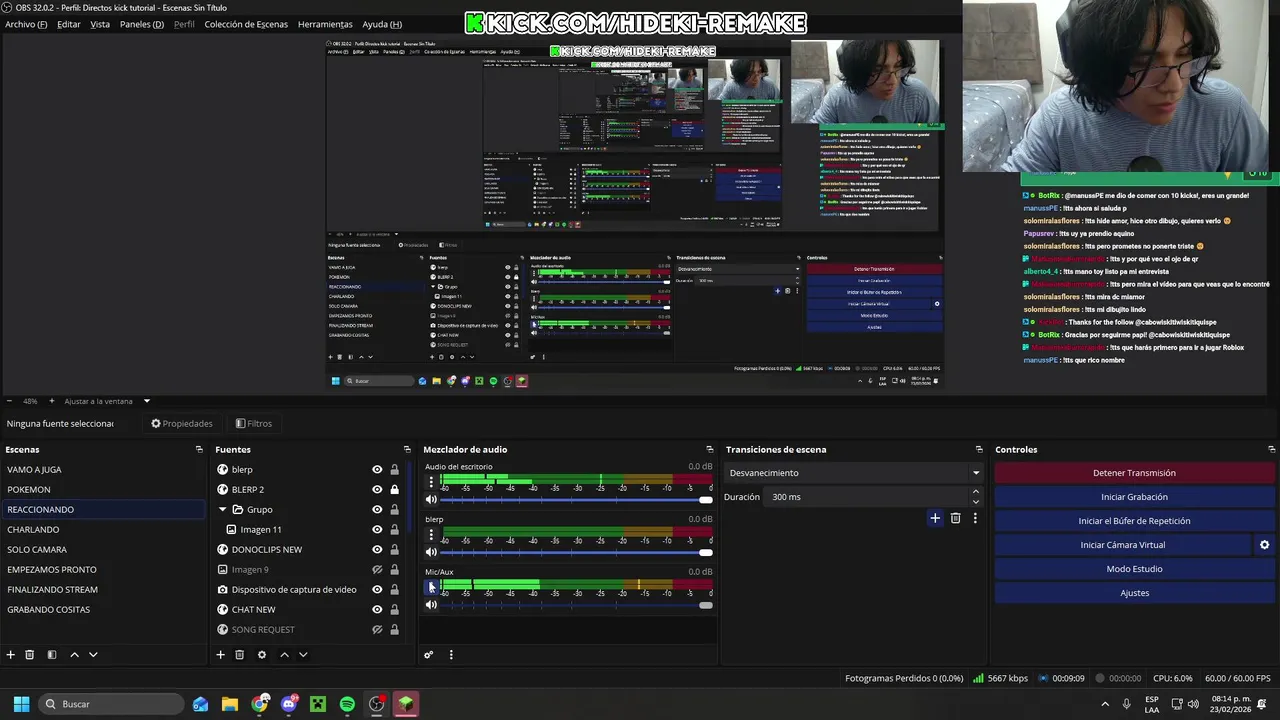Lock the DONOCLIPS NEW source
Screen dimensions: 1280x720
(x=394, y=550)
